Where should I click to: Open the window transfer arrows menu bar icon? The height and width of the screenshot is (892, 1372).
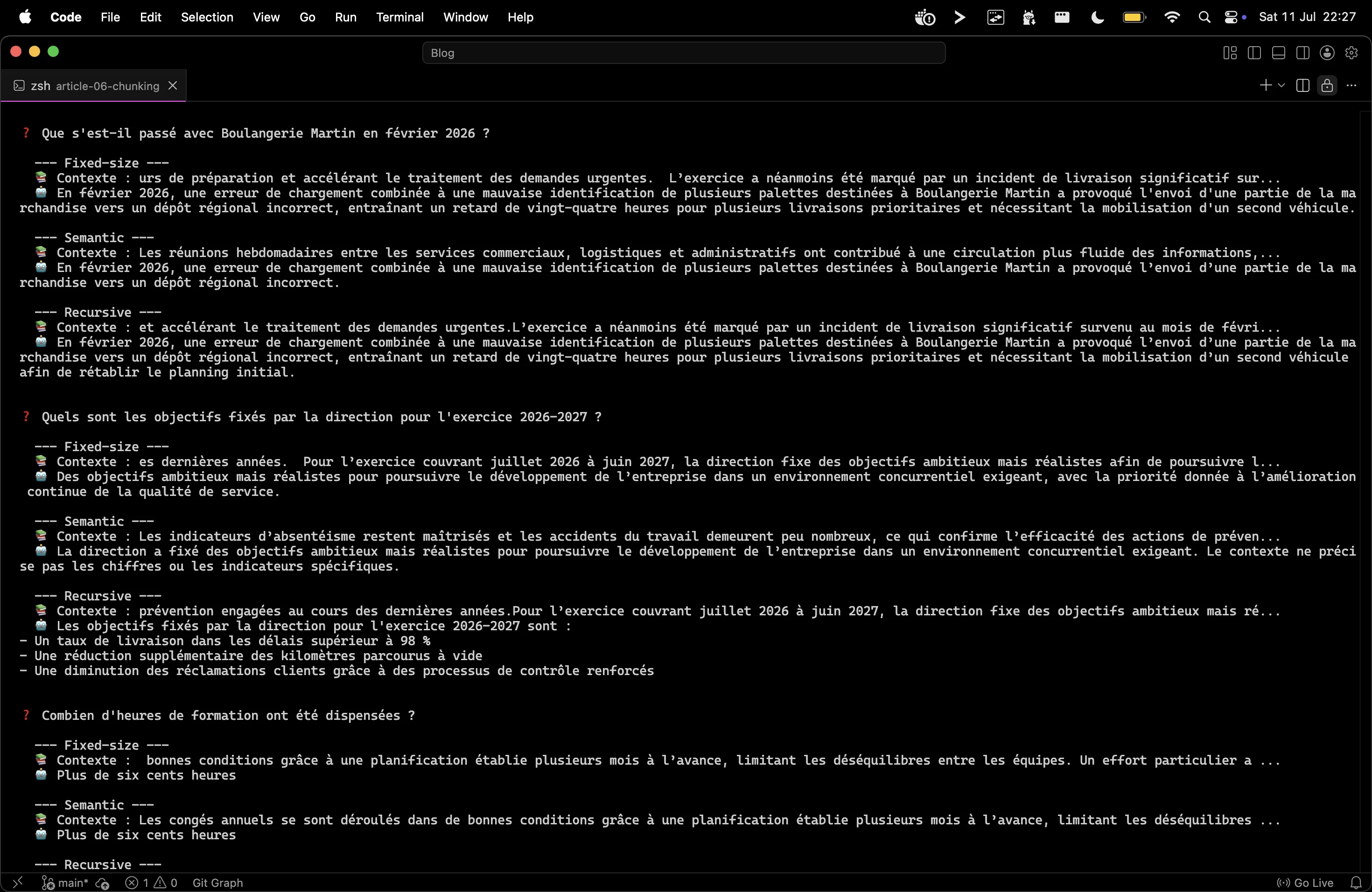(x=995, y=17)
